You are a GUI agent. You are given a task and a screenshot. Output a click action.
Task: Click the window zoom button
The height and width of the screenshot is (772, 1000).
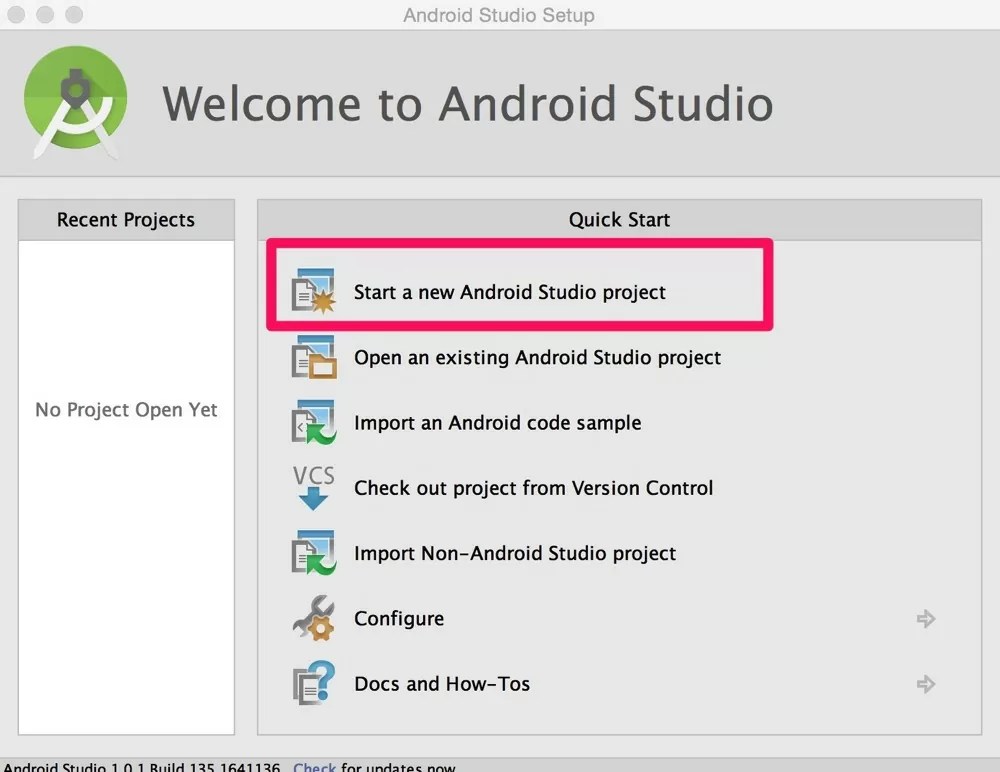(x=74, y=14)
